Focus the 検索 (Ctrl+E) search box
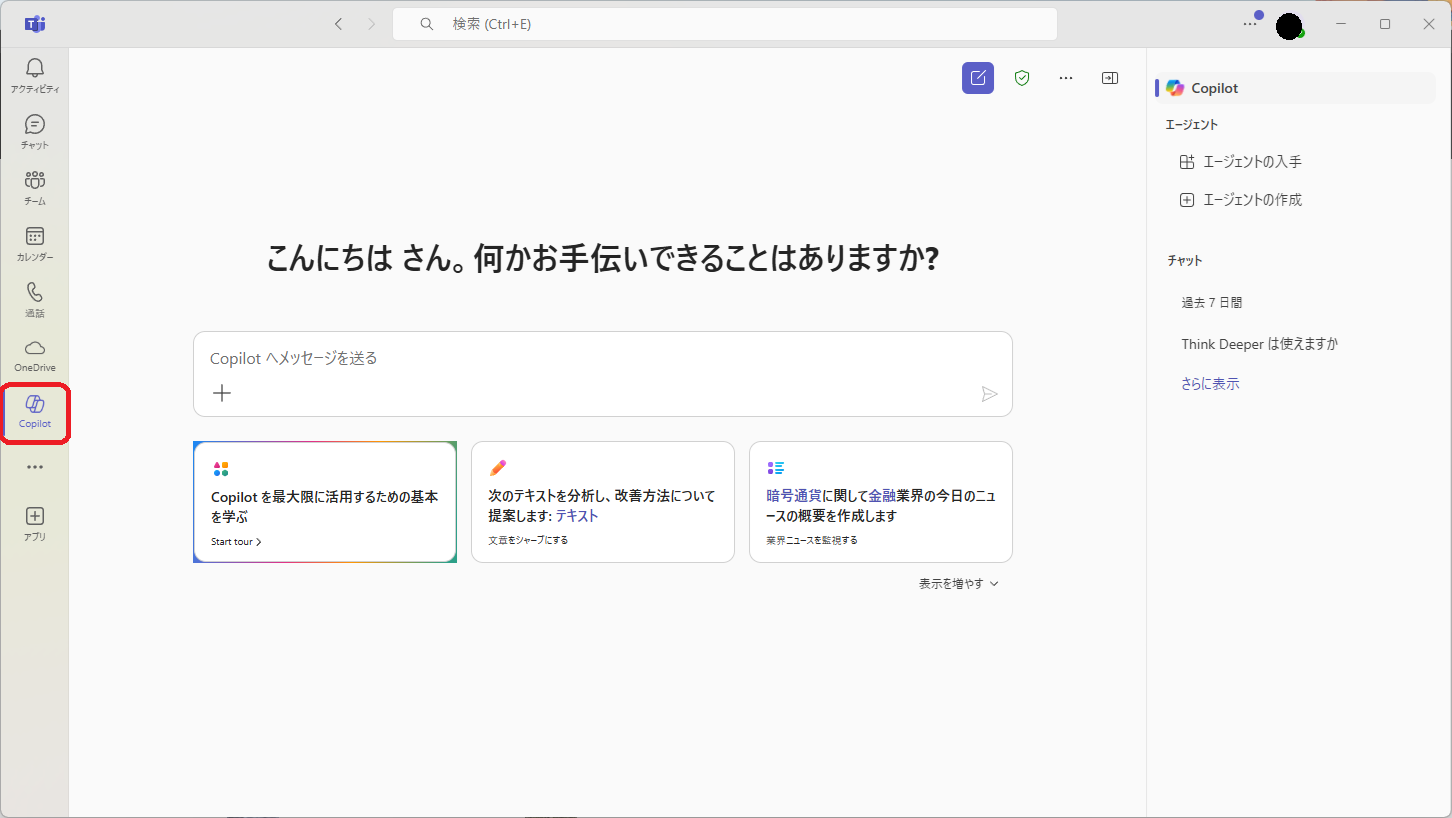The width and height of the screenshot is (1452, 818). click(x=725, y=24)
